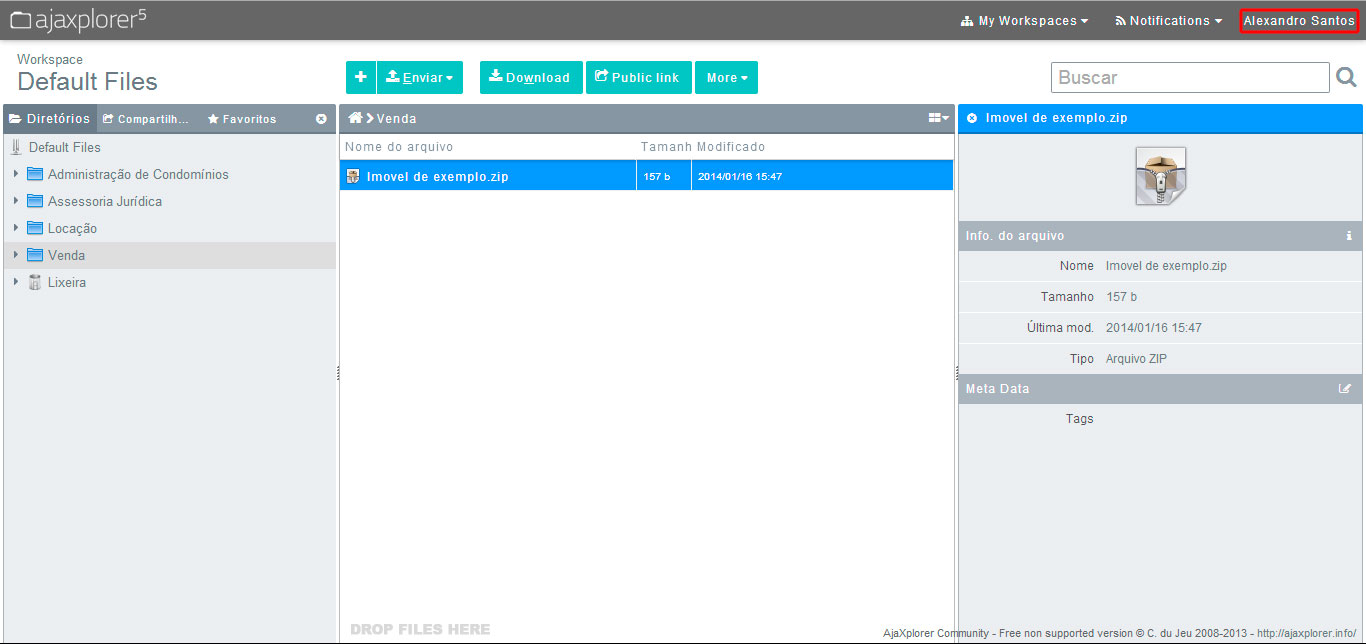
Task: Close the Imovel de exemplo.zip info panel
Action: [x=972, y=118]
